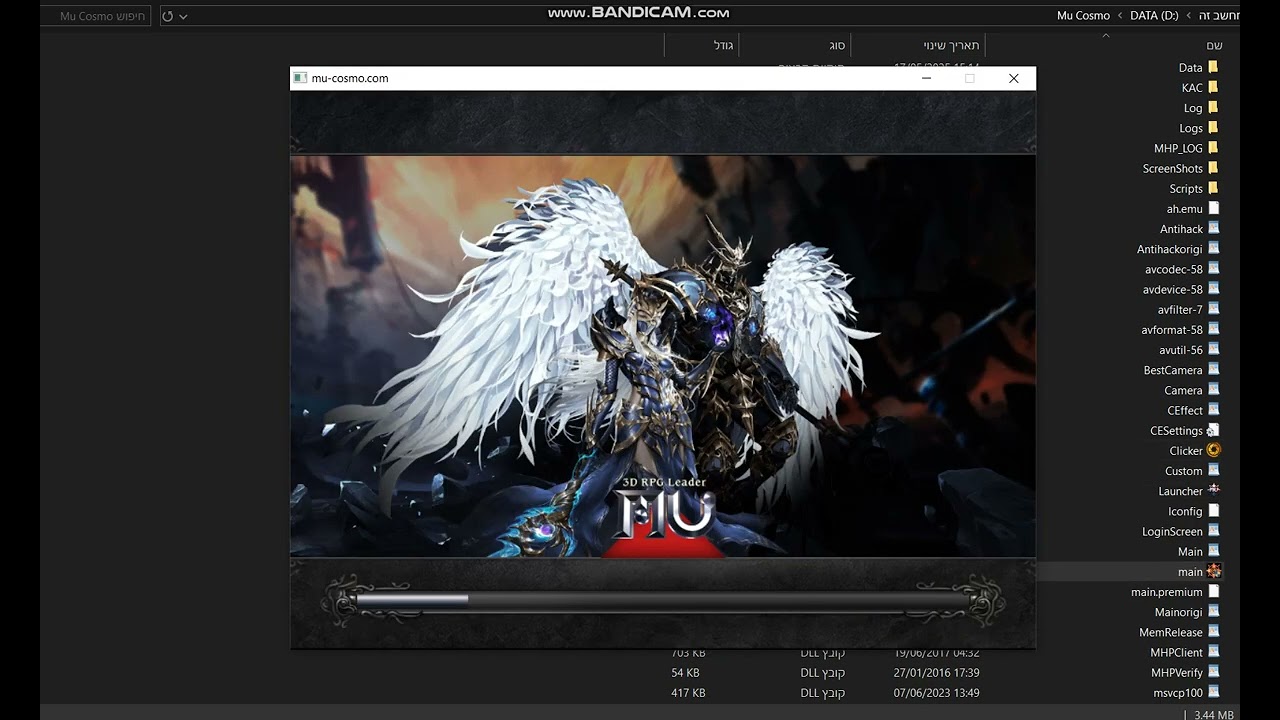Click the mu-cosmo.com window title icon
The width and height of the screenshot is (1280, 720).
click(x=300, y=78)
